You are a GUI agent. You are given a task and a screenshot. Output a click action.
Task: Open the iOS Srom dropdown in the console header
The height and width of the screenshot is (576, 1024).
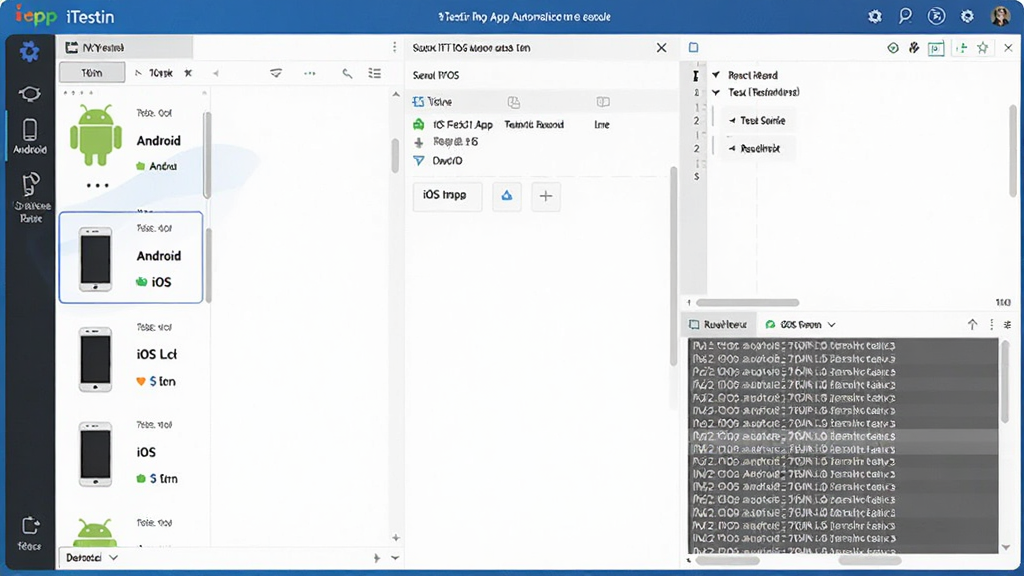800,325
